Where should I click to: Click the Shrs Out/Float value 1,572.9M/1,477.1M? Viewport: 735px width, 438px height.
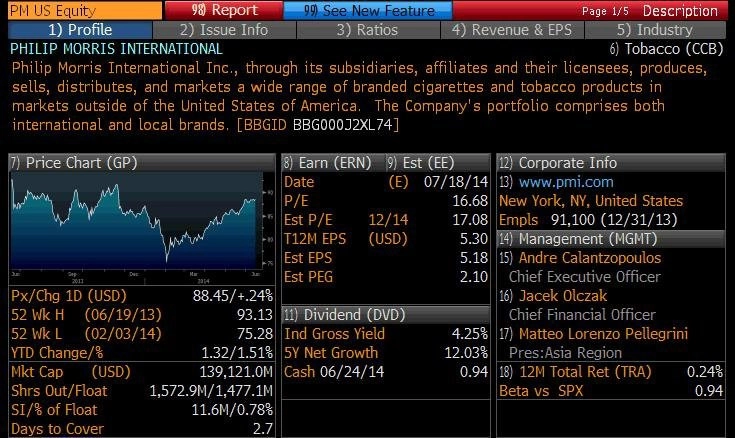tap(211, 391)
